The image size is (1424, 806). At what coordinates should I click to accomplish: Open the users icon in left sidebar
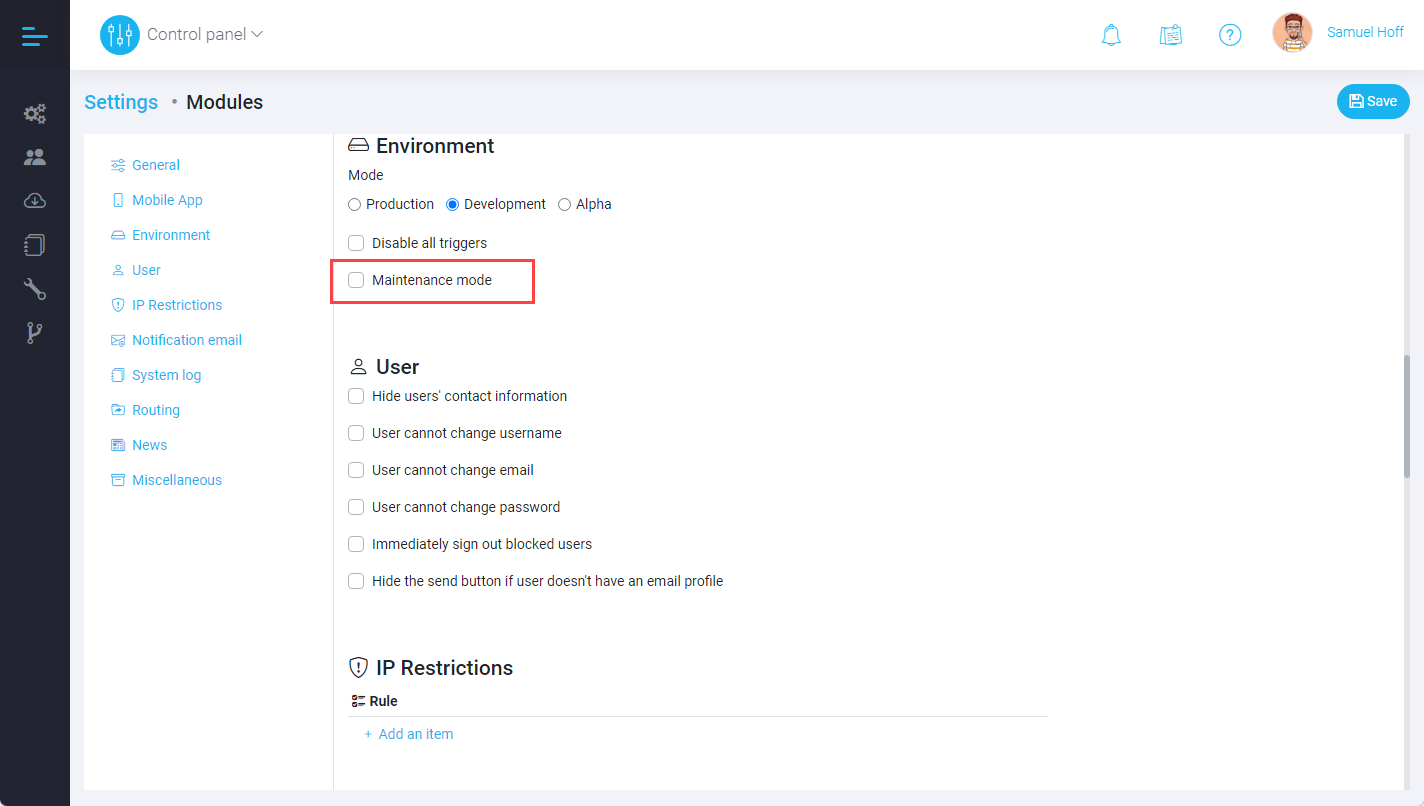coord(35,157)
